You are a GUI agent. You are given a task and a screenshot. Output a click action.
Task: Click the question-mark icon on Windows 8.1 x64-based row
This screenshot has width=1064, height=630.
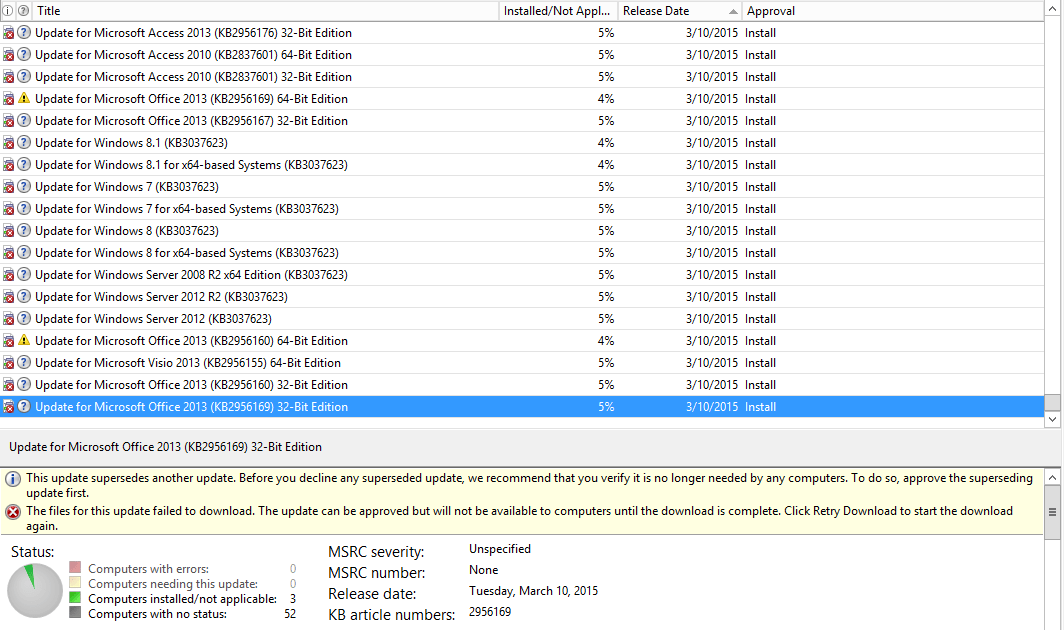[24, 164]
